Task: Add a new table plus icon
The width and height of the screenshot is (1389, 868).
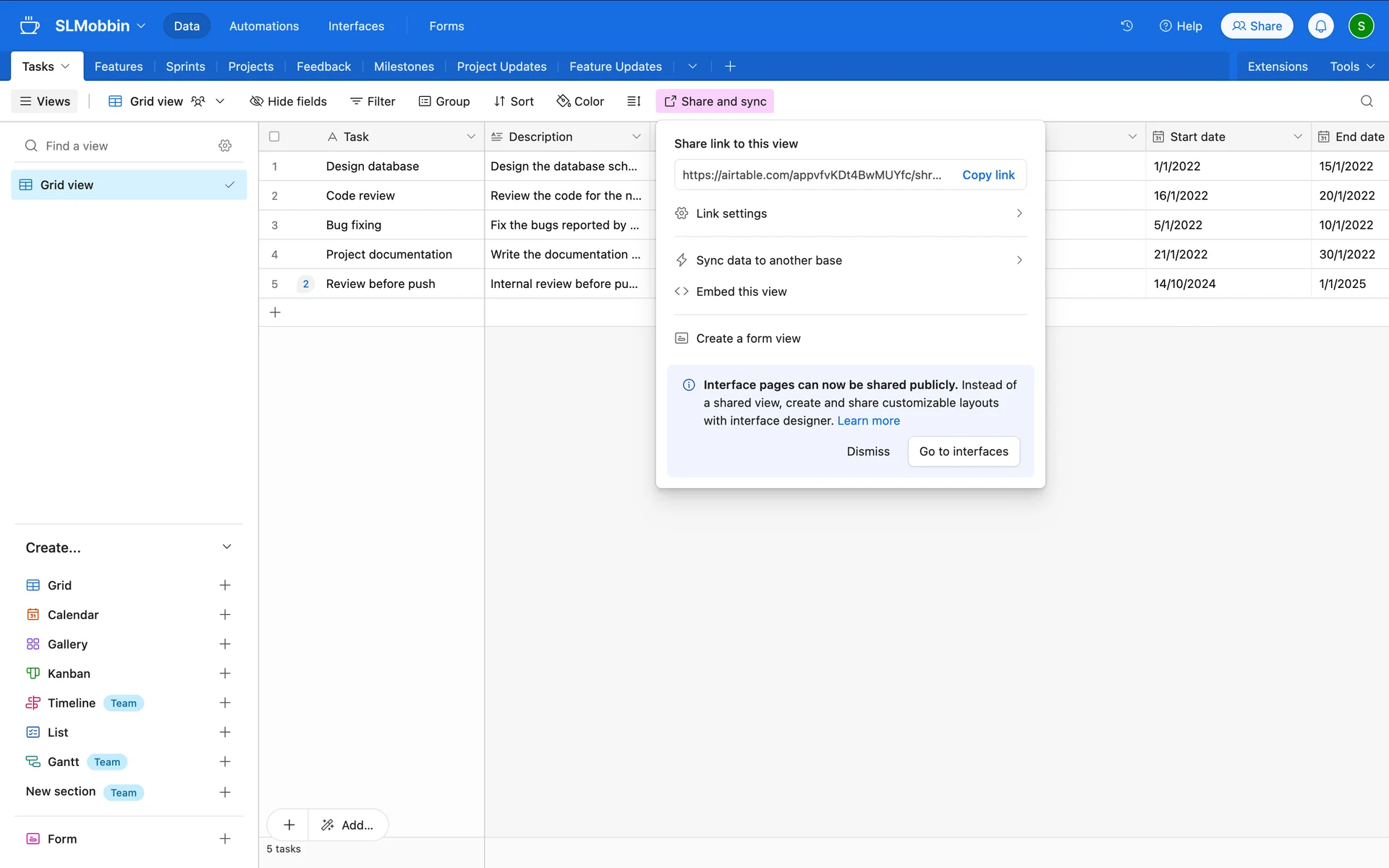Action: coord(730,67)
